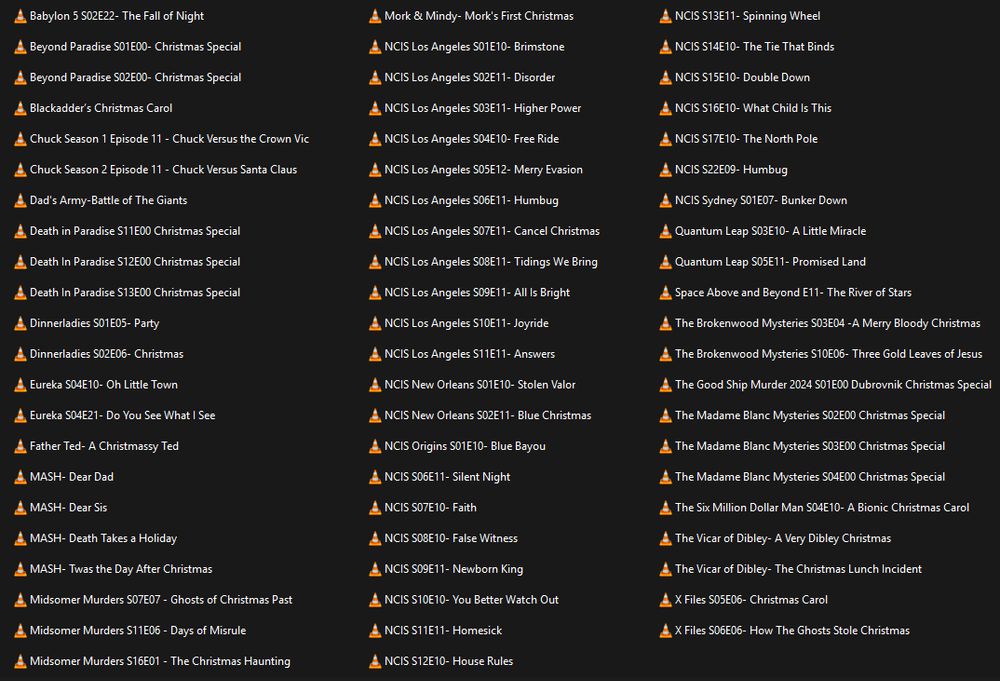The width and height of the screenshot is (1000, 681).
Task: Click the VLC icon for NCIS Los Angeles S01E10- Brimstone
Action: click(375, 47)
